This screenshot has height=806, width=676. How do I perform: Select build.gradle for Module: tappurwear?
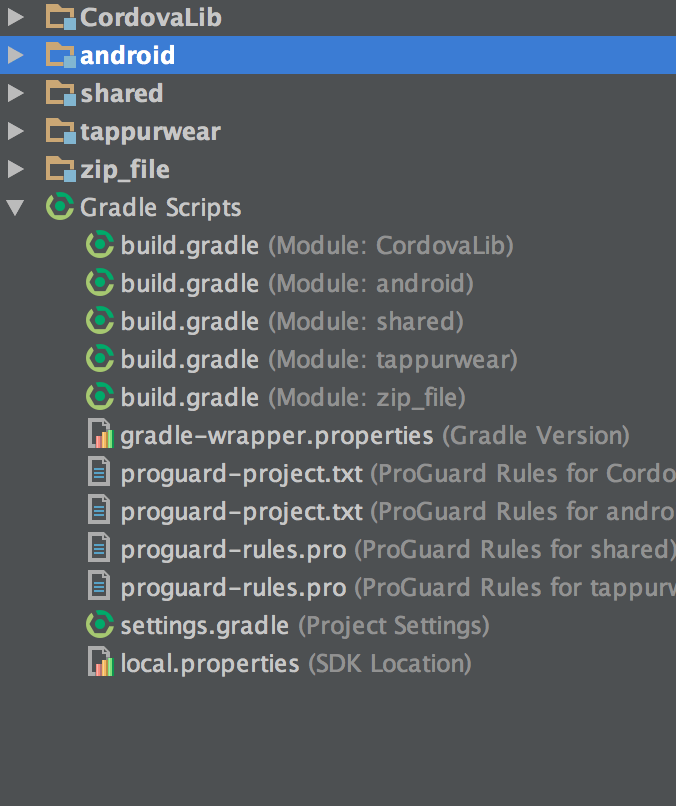(x=190, y=360)
